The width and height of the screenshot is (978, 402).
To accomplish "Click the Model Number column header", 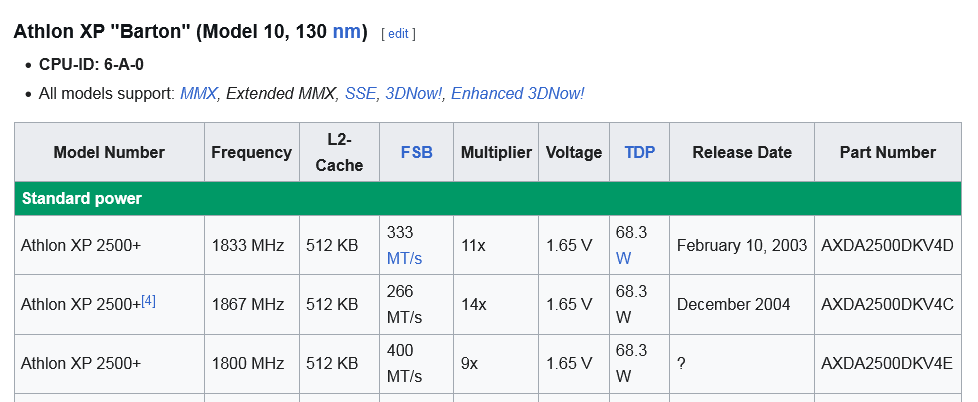I will tap(109, 152).
